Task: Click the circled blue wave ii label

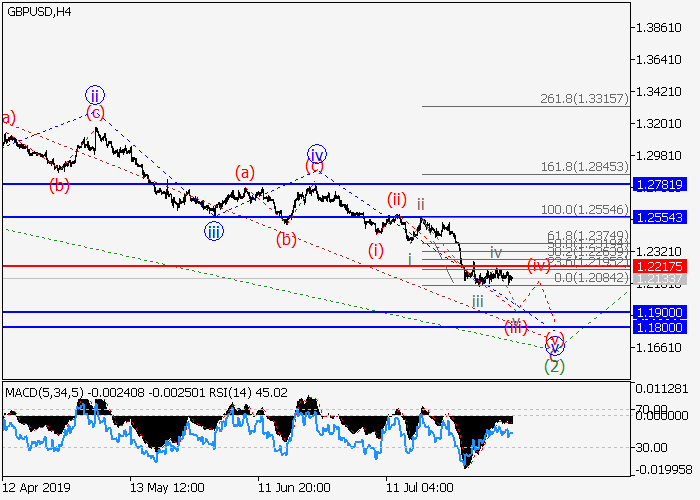Action: pos(95,95)
